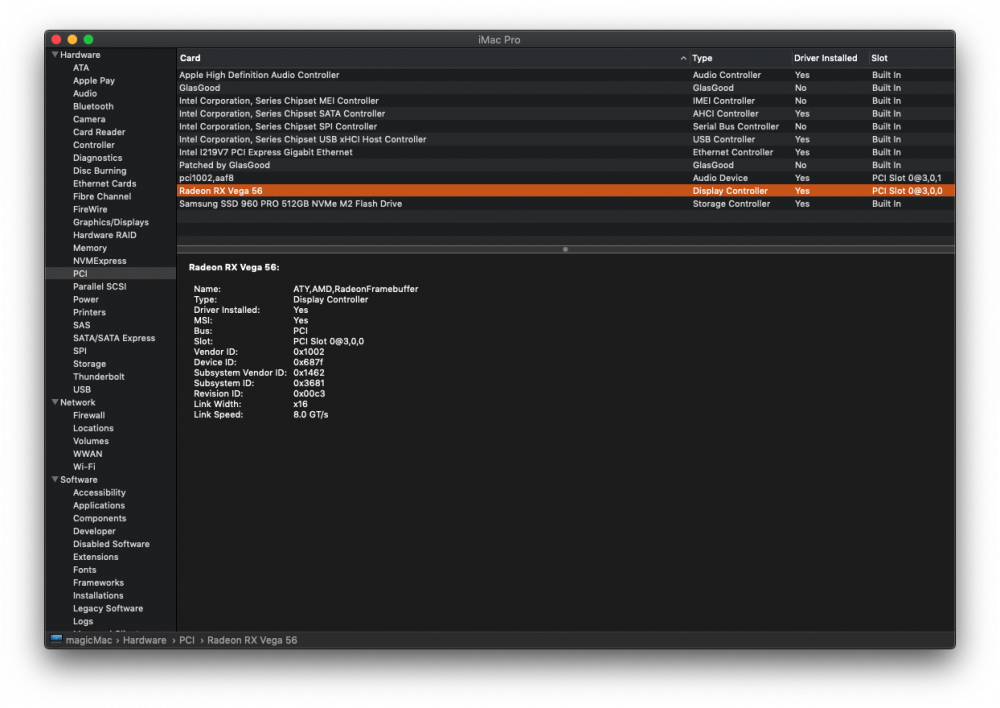This screenshot has height=708, width=1000.
Task: Open Diagnostics in the sidebar
Action: 98,158
